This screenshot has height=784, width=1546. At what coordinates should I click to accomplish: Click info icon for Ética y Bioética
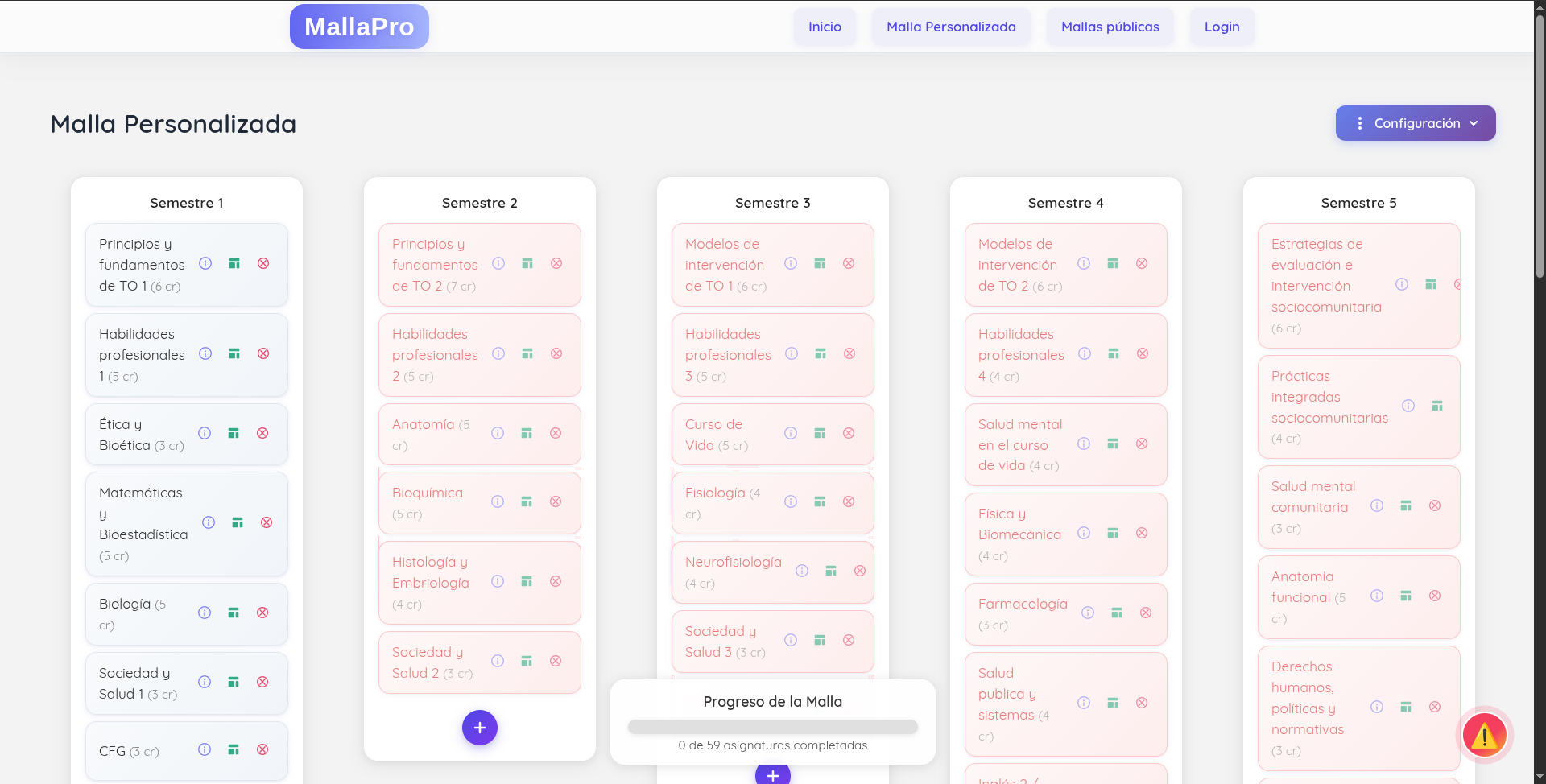(x=205, y=433)
